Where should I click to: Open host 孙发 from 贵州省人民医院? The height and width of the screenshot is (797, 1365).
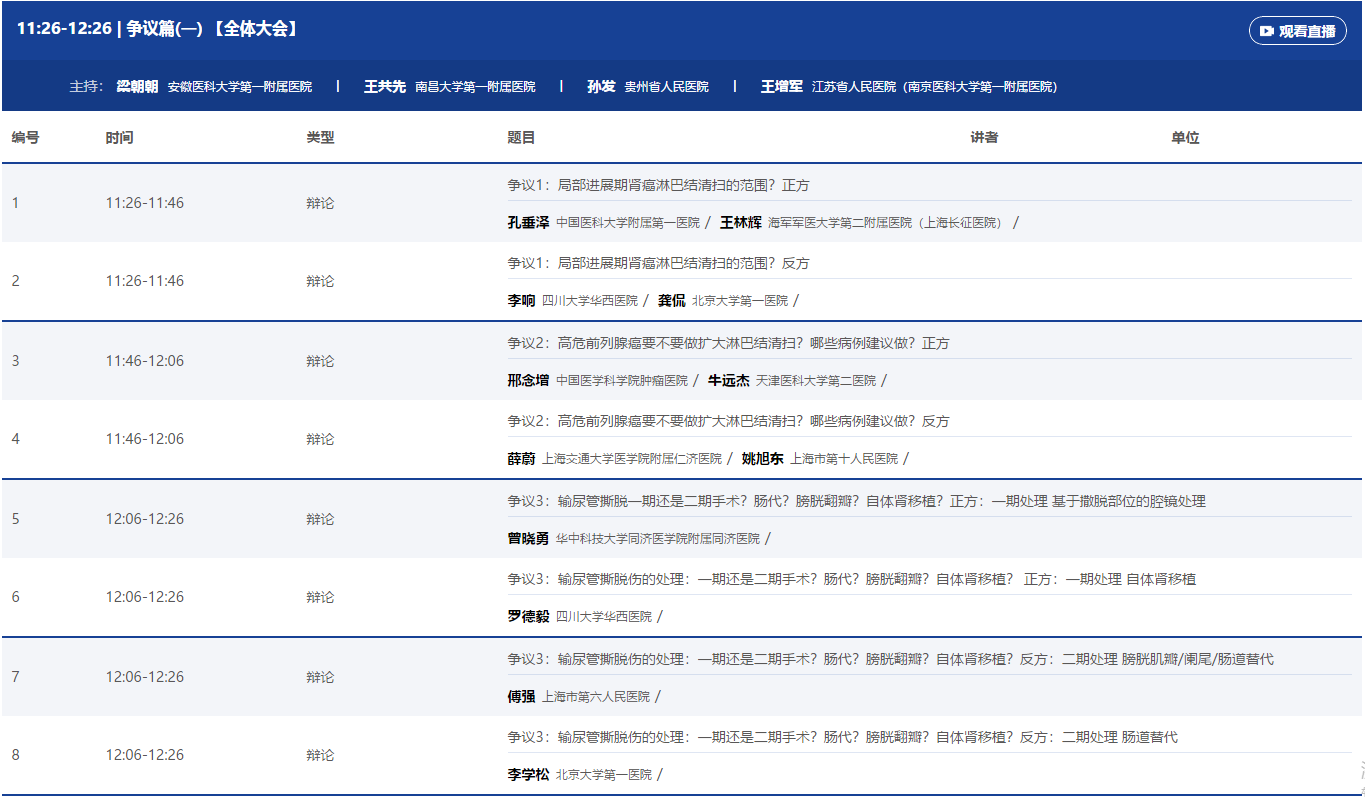click(x=601, y=87)
